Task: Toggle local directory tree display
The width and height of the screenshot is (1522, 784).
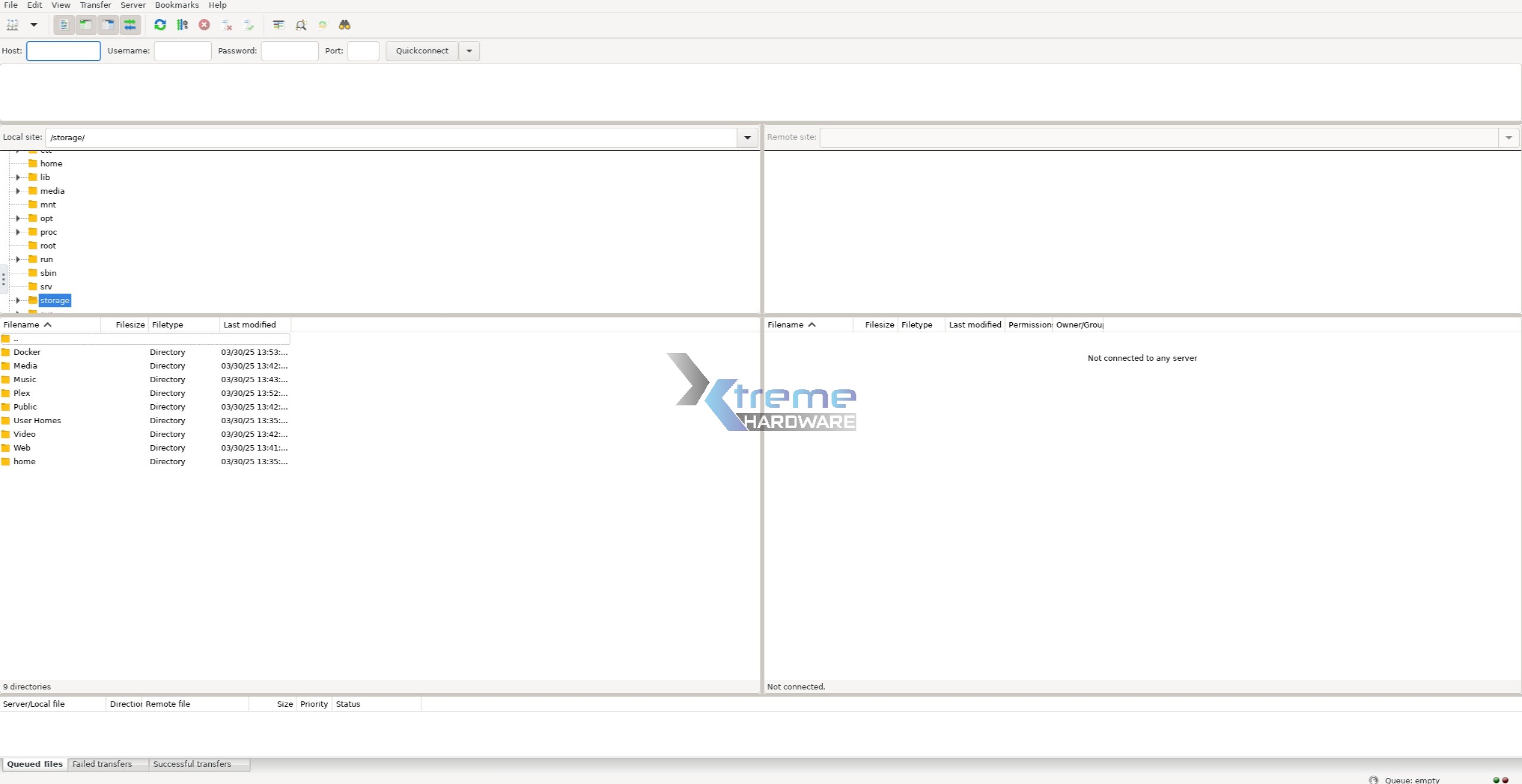Action: click(86, 25)
